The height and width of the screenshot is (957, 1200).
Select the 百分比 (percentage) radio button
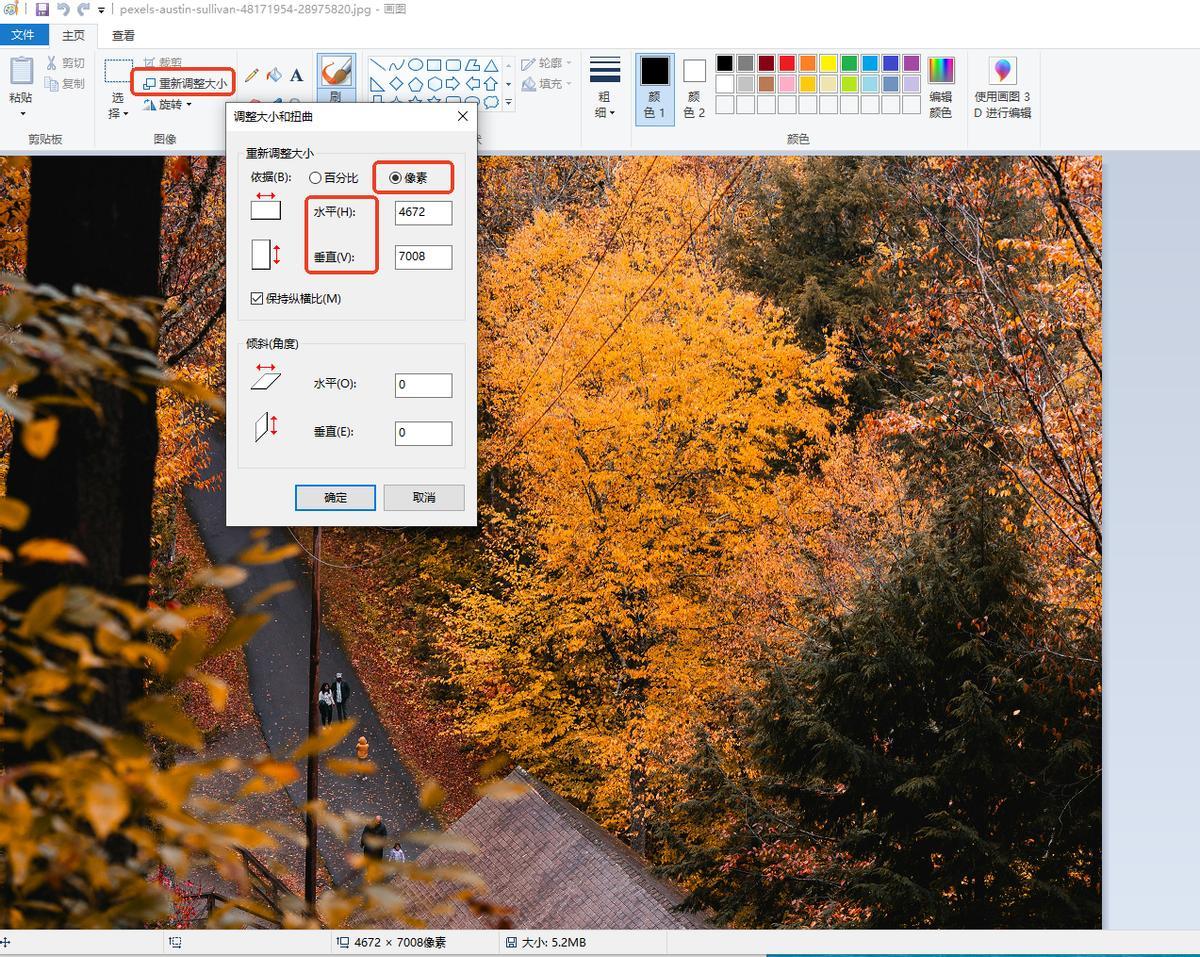[316, 178]
